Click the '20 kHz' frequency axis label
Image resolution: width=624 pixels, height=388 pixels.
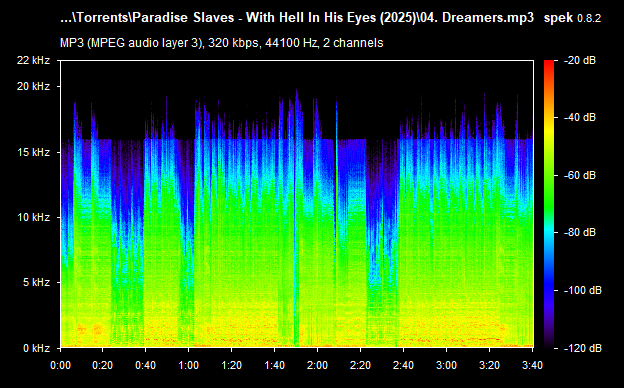click(33, 86)
